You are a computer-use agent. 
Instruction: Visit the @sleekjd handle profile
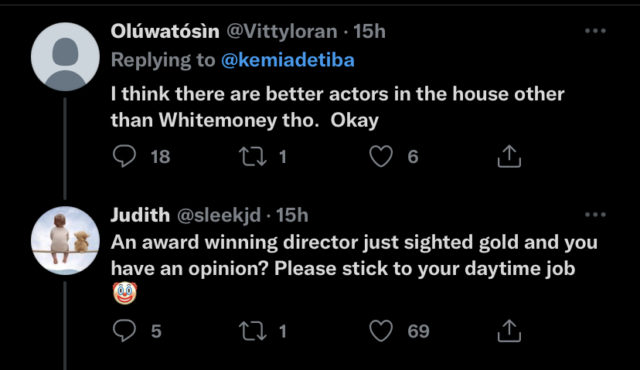click(219, 215)
